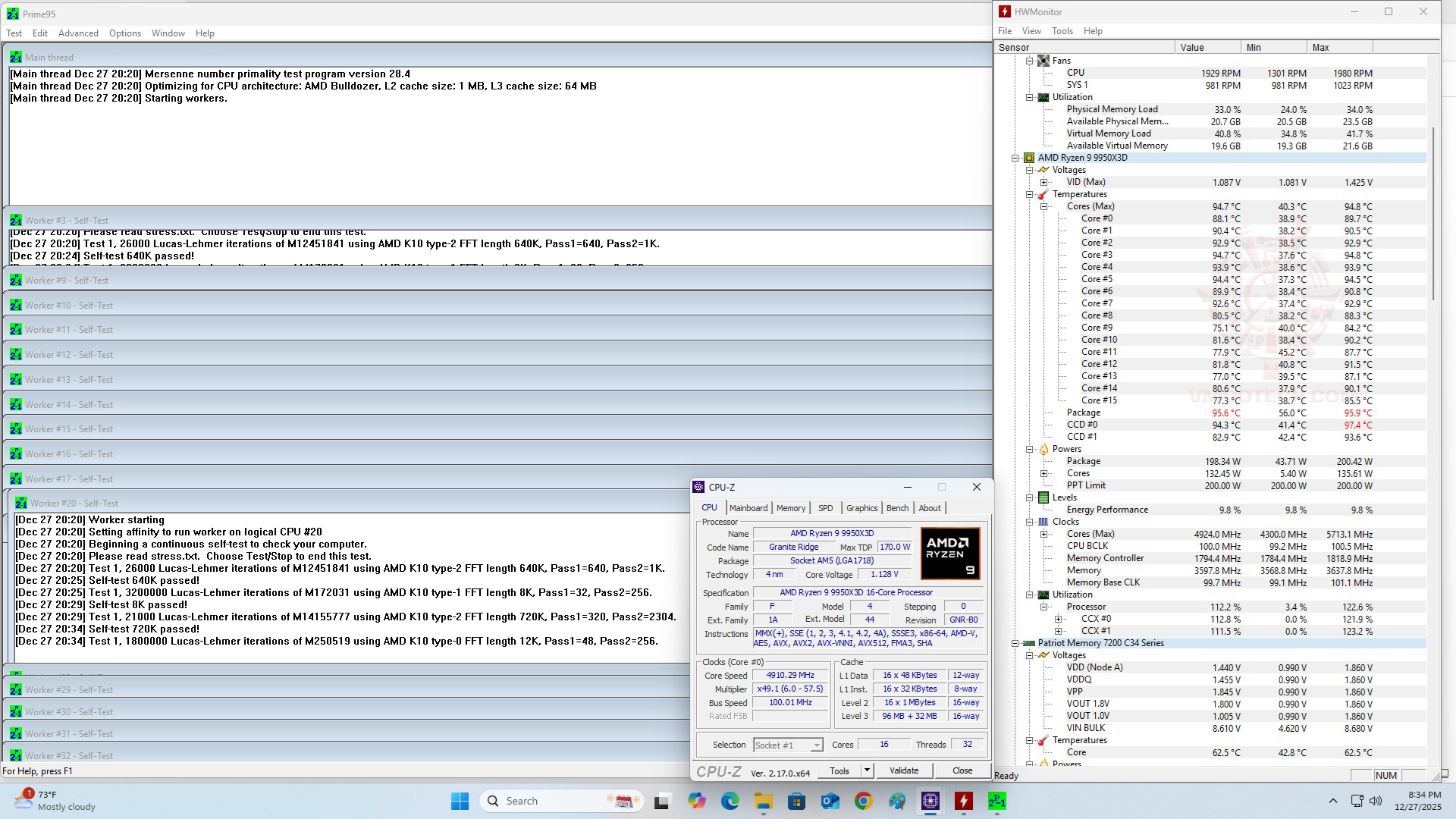Open Google Chrome from taskbar
Screen dimensions: 1456x819
tap(863, 801)
